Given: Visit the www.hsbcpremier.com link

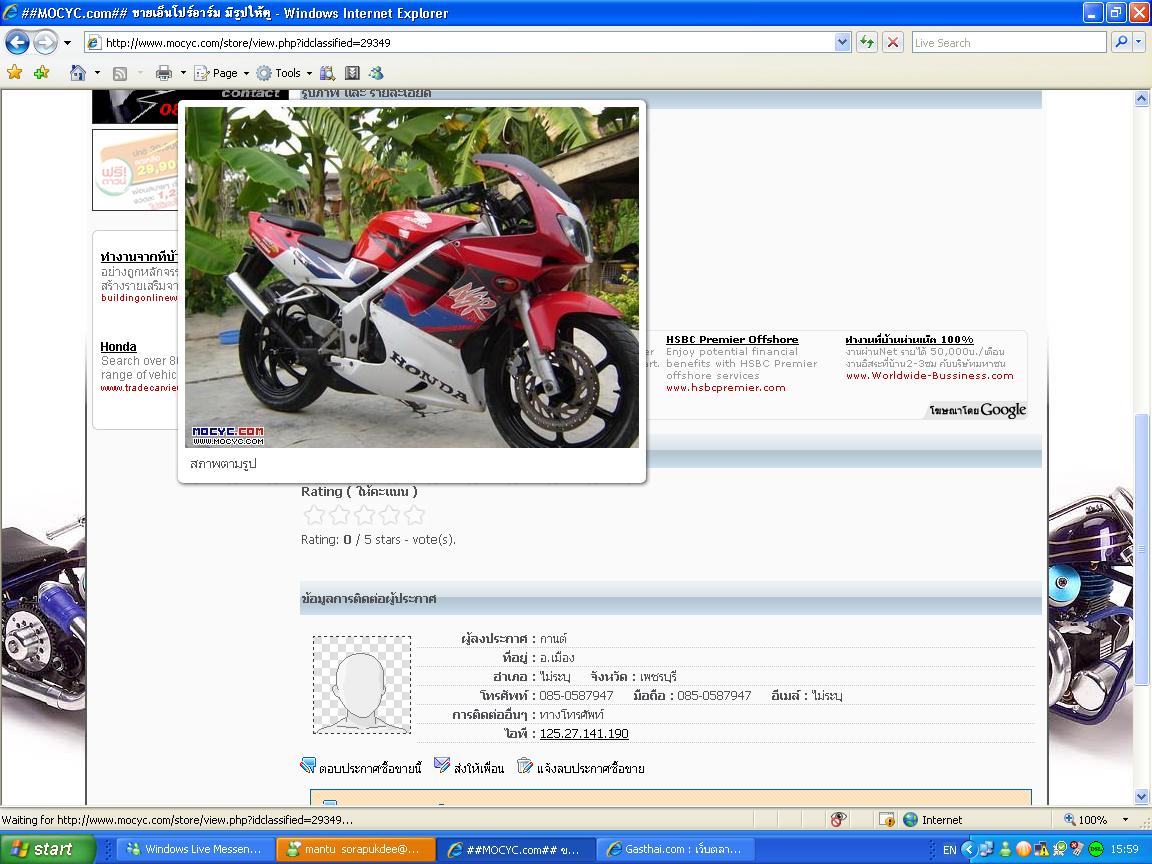Looking at the screenshot, I should [726, 387].
